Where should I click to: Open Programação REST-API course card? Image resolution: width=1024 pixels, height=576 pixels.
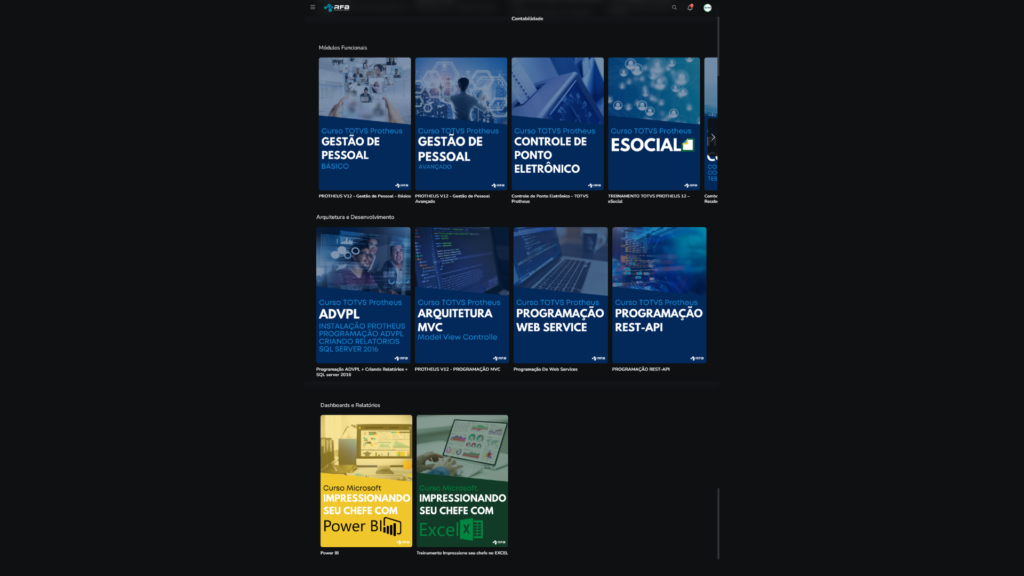point(659,295)
